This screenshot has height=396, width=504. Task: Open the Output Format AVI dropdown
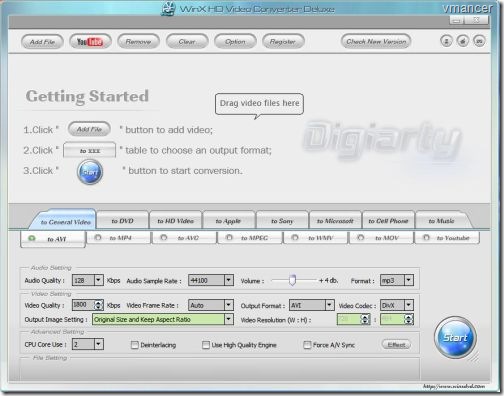(329, 305)
